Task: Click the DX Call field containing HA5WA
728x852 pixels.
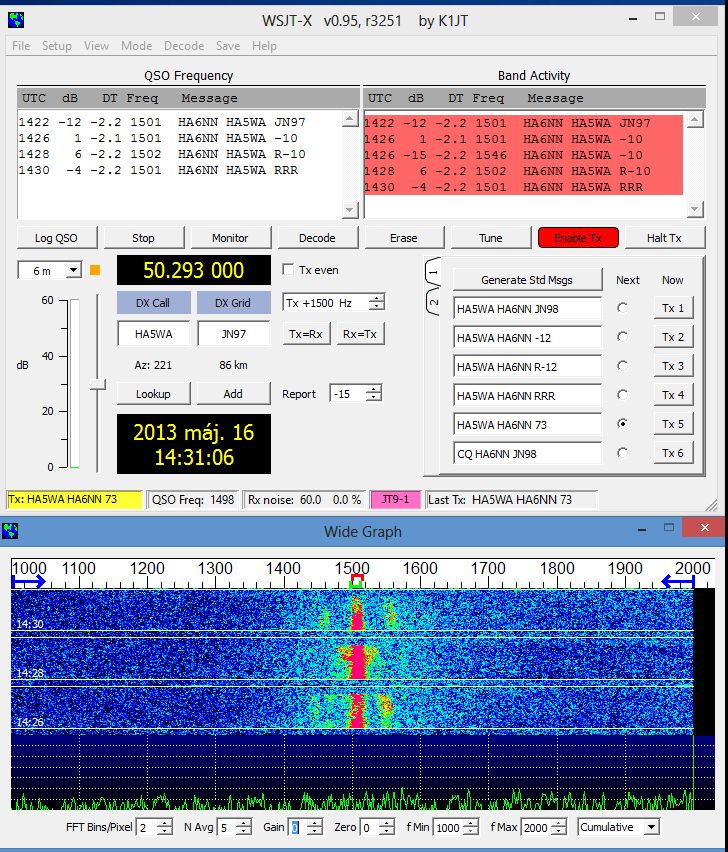Action: [153, 334]
